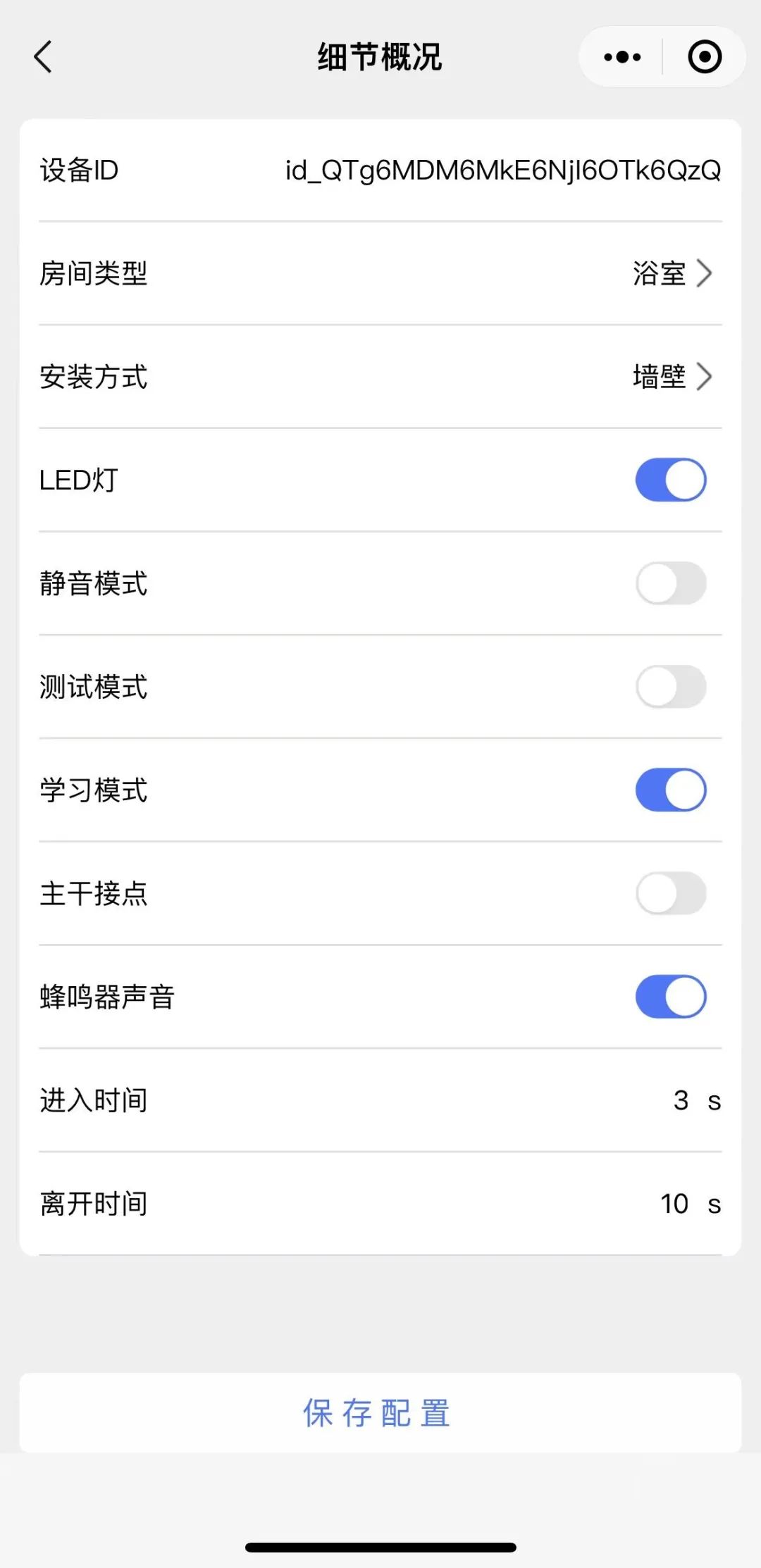761x1568 pixels.
Task: Expand 安装方式 chevron arrow
Action: click(x=704, y=377)
